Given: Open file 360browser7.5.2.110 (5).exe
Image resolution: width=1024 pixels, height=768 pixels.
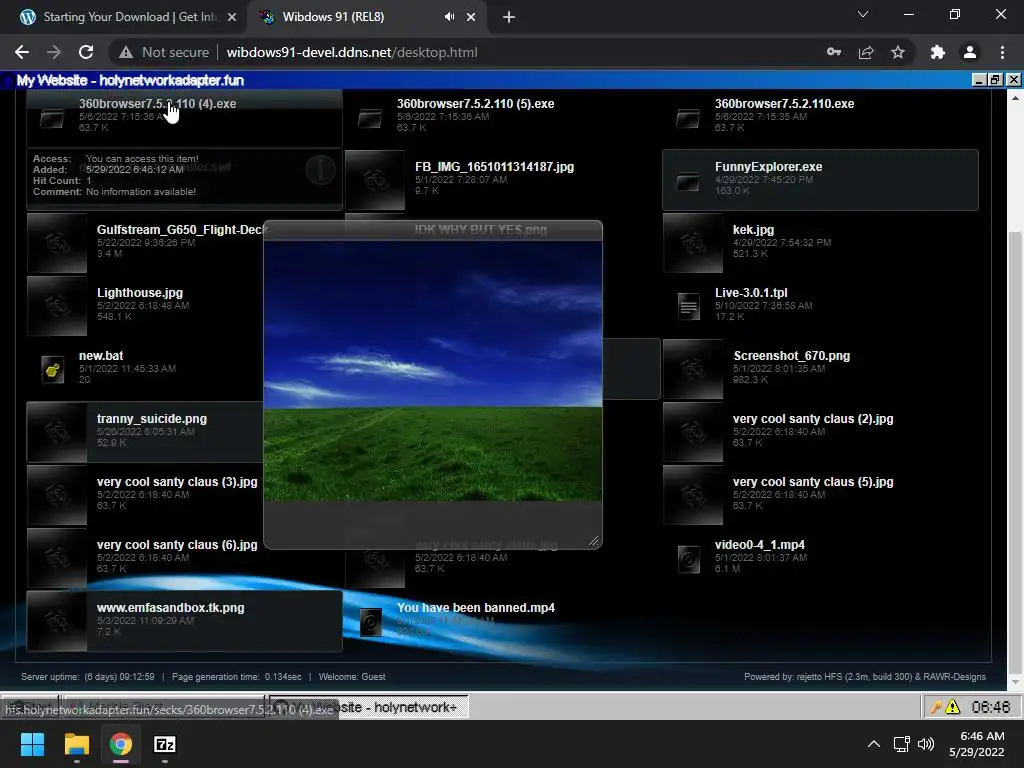Looking at the screenshot, I should coord(475,104).
